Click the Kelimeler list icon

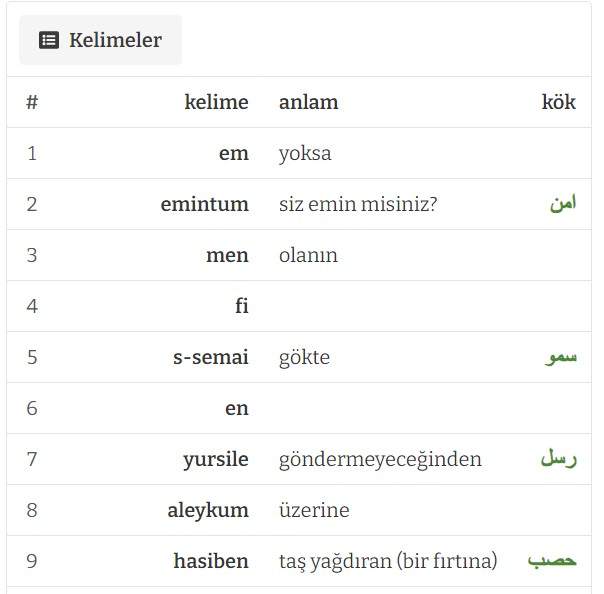point(49,40)
